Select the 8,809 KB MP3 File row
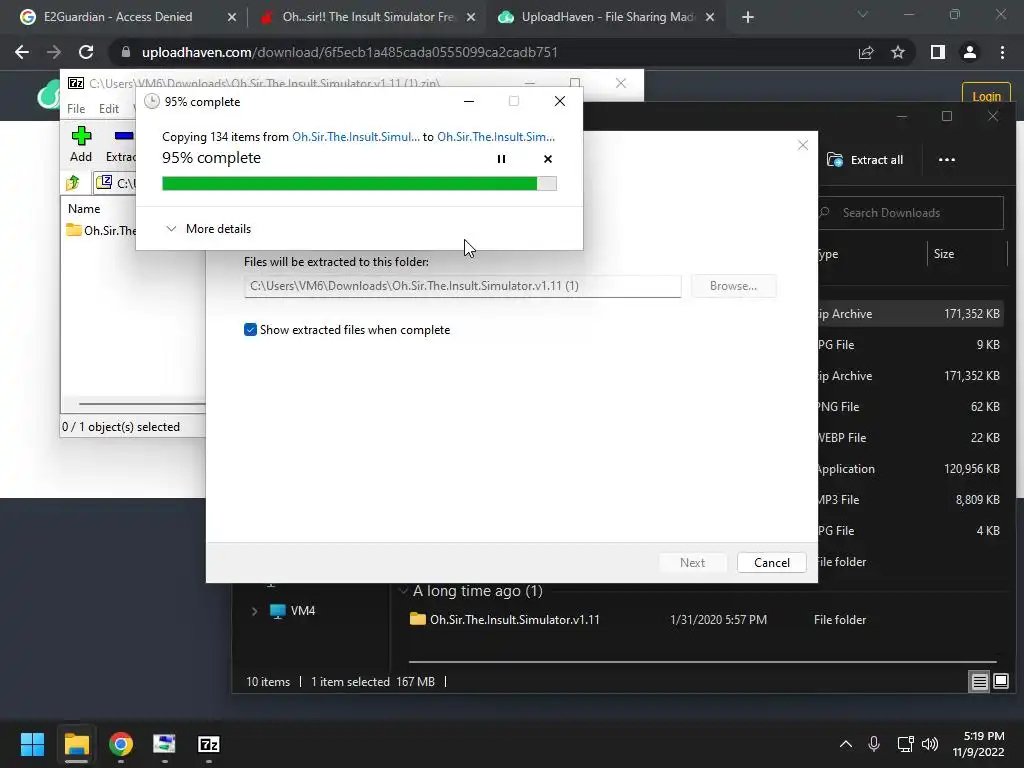The width and height of the screenshot is (1024, 768). point(911,500)
